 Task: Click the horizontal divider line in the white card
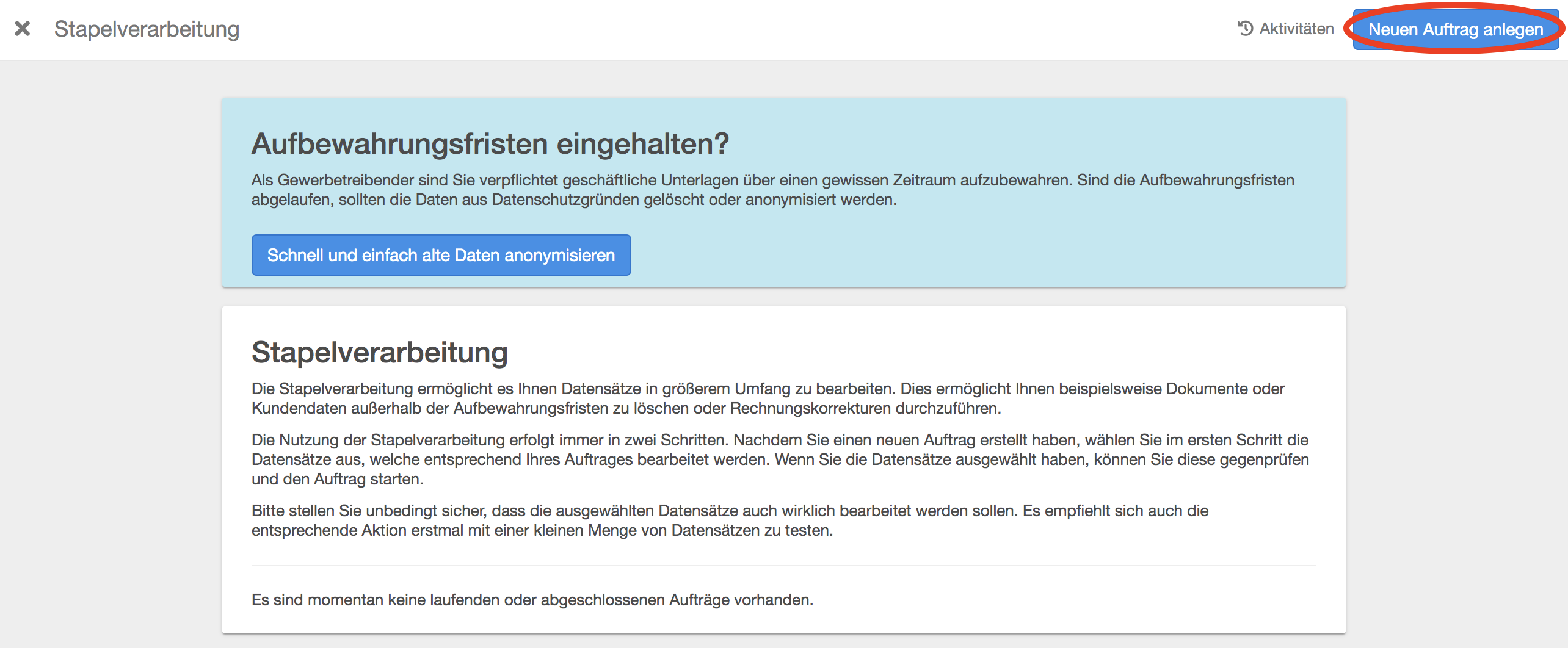tap(783, 566)
